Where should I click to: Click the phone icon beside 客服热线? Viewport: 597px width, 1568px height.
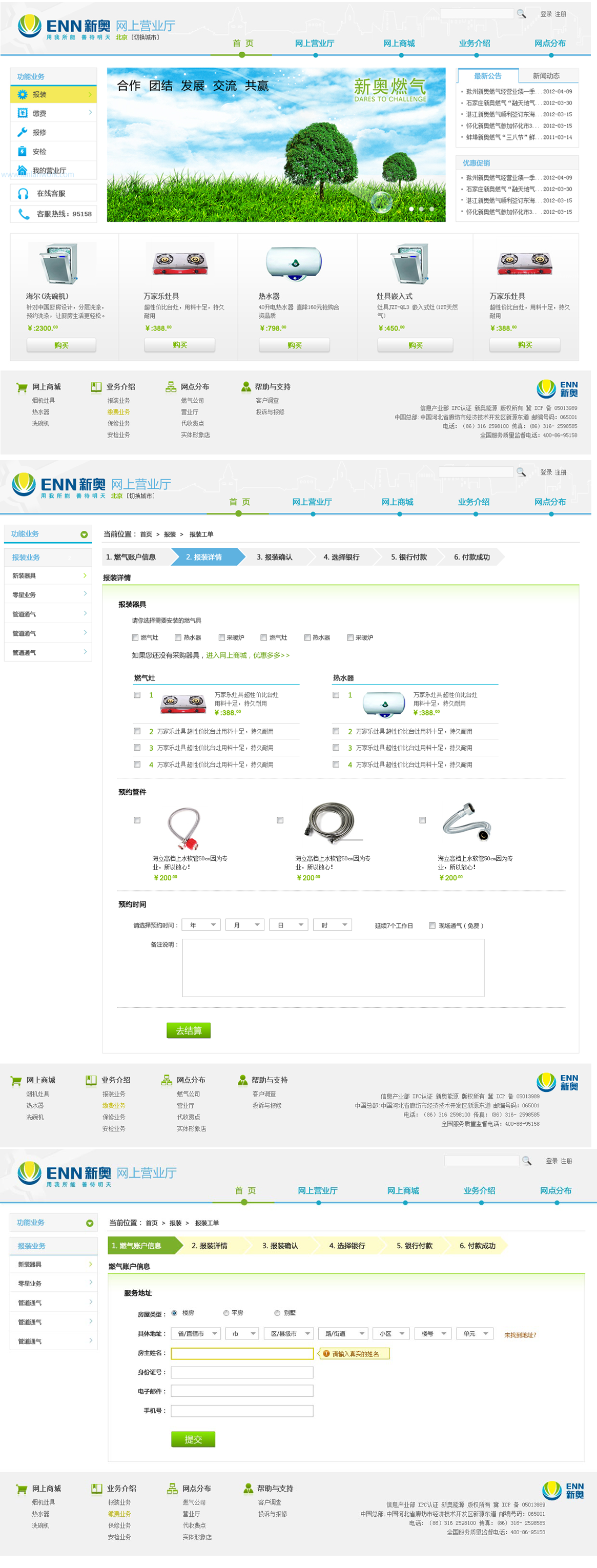pos(23,214)
